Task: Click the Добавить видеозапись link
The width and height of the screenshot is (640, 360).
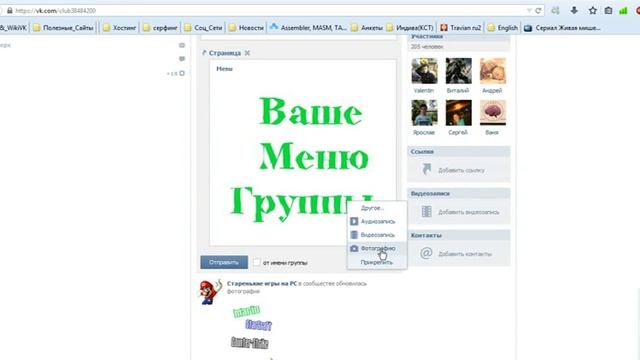Action: coord(469,212)
